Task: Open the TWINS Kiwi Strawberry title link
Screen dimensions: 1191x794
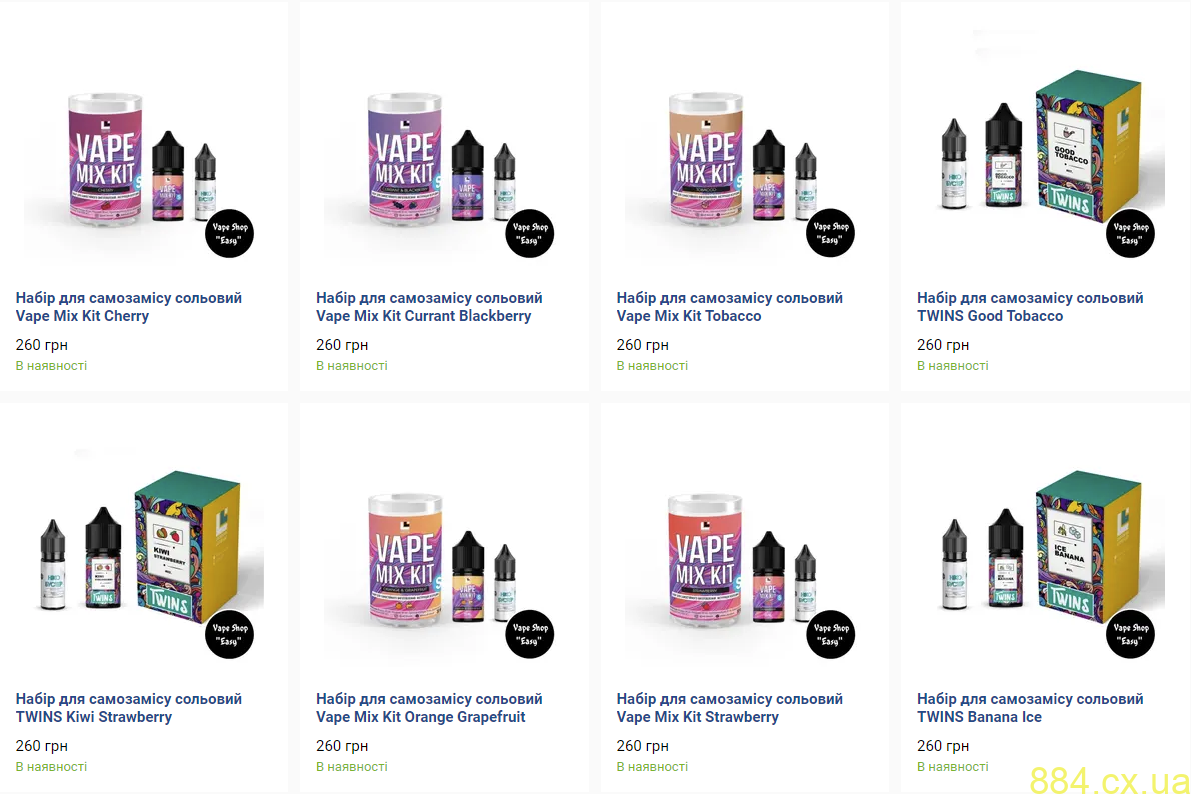Action: pos(129,708)
